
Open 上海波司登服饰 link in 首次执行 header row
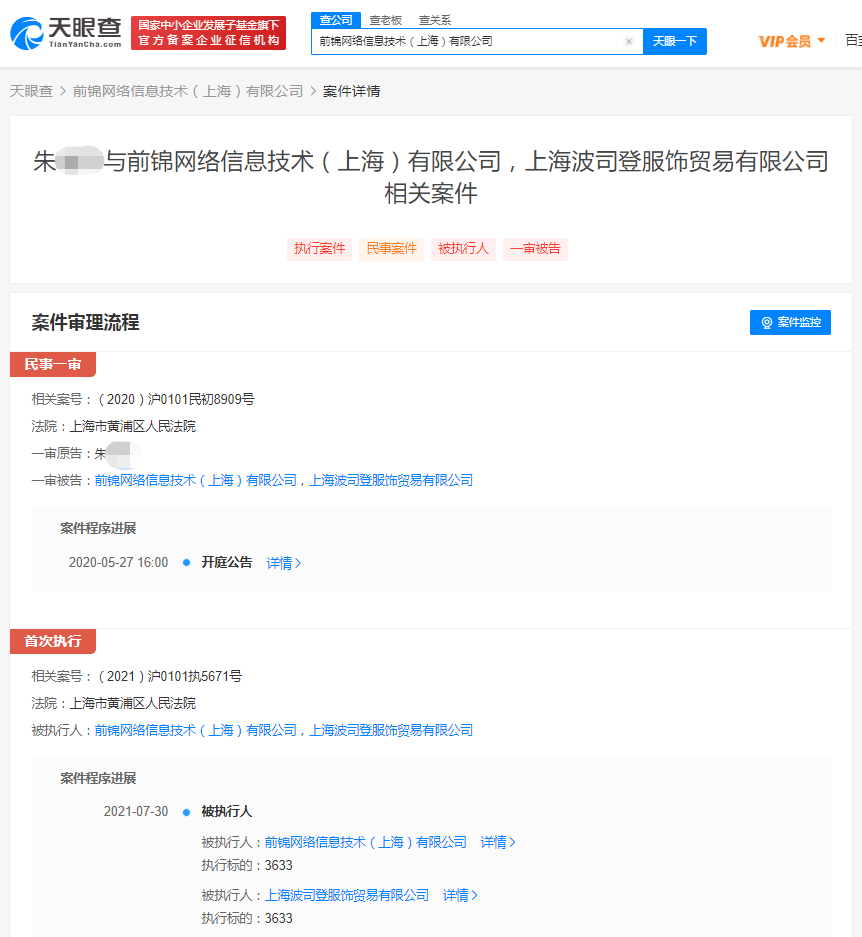[x=391, y=730]
